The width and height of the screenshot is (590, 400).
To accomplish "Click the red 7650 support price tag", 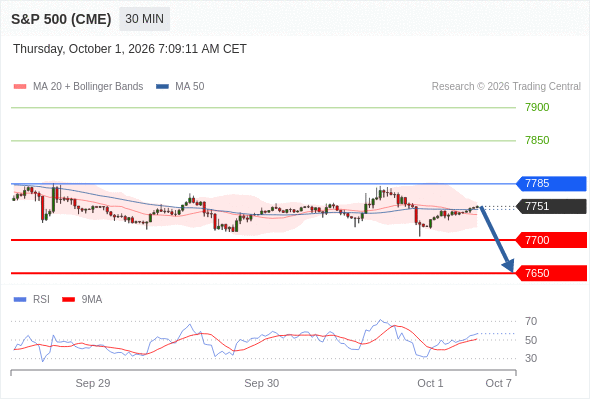I will click(x=551, y=273).
